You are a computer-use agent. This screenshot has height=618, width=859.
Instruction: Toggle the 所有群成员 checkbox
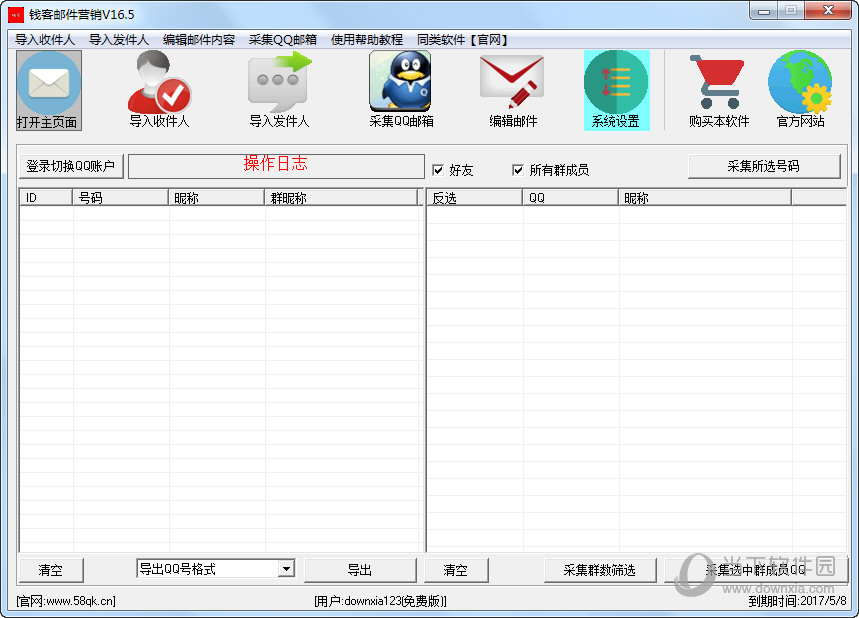pyautogui.click(x=518, y=170)
